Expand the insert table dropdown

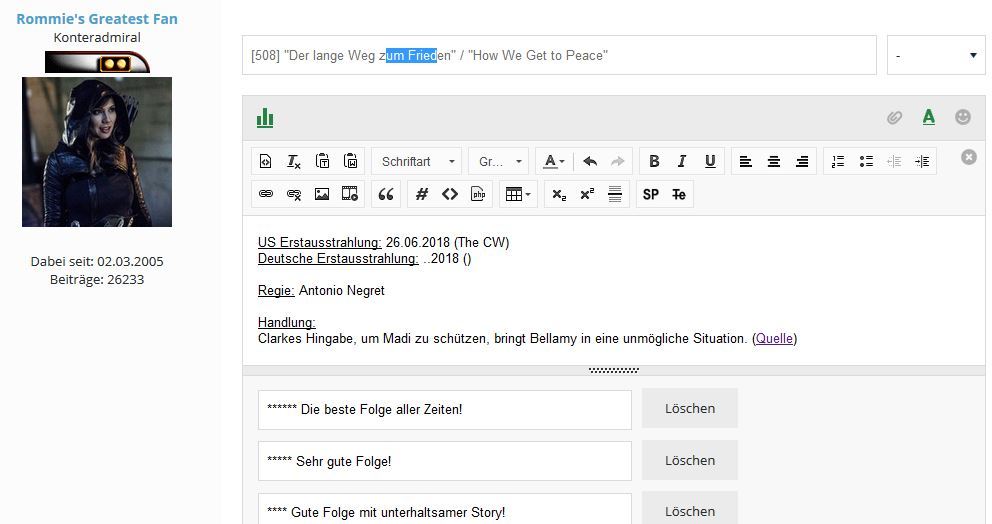[517, 194]
